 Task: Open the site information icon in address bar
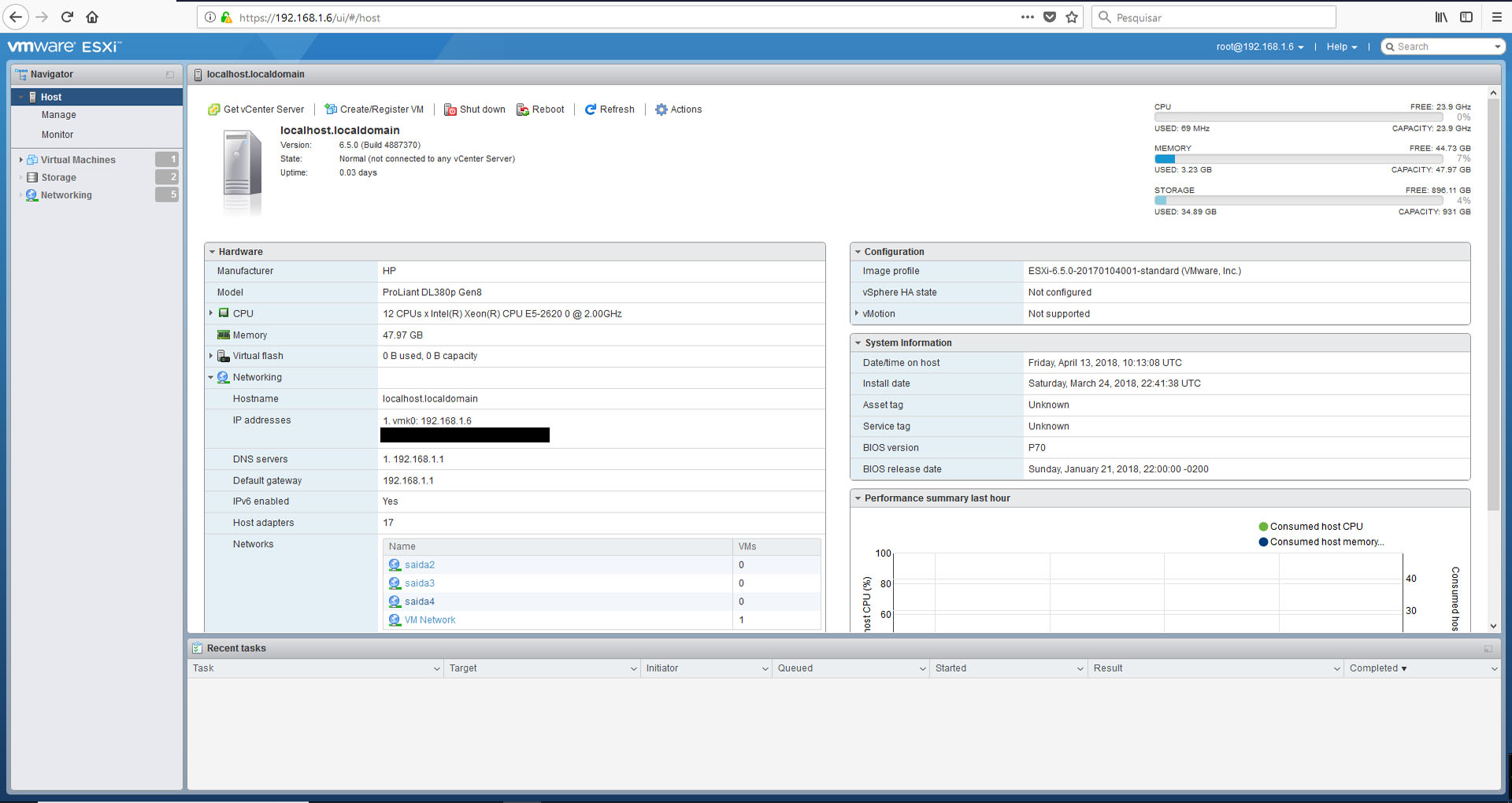pos(210,17)
